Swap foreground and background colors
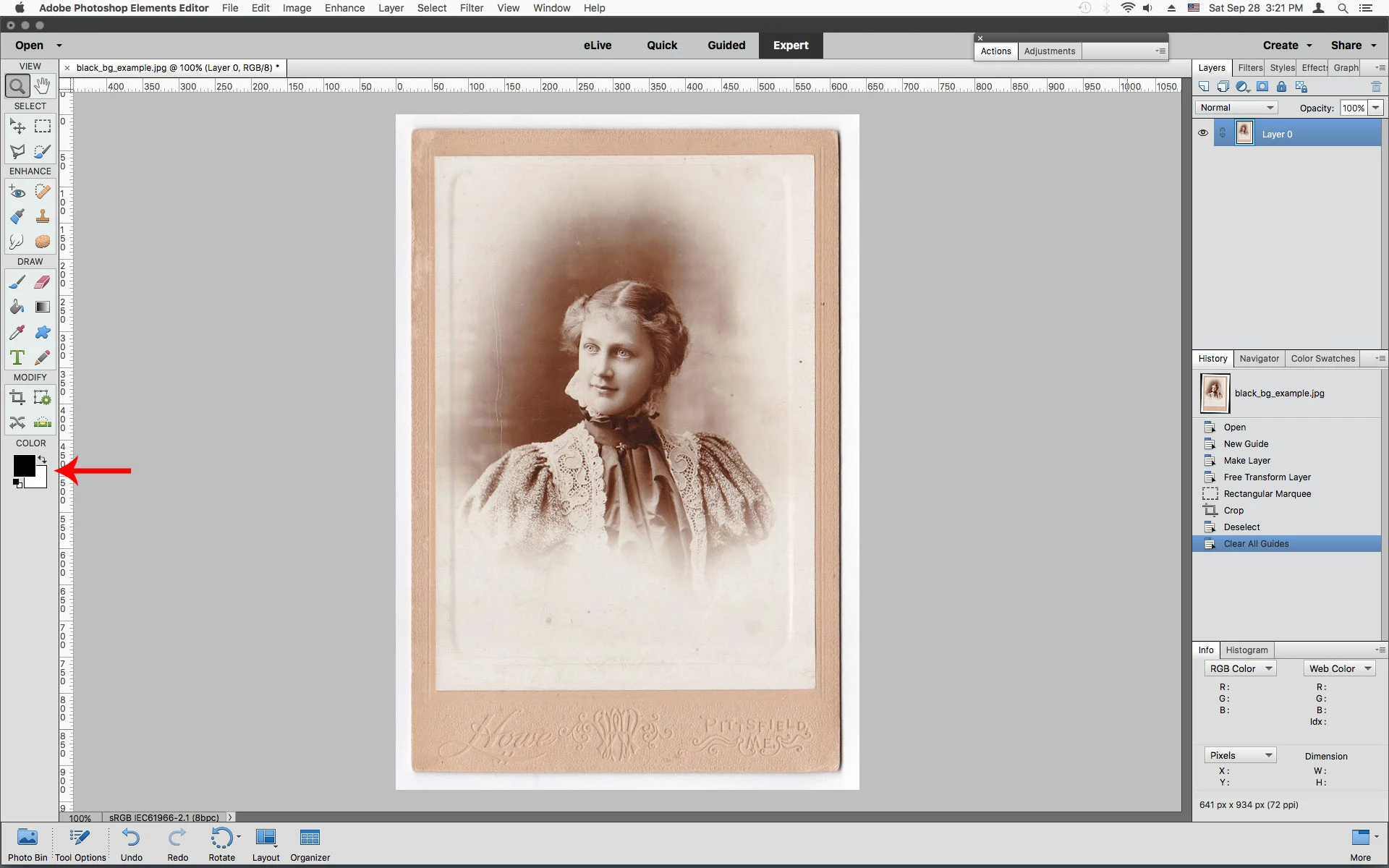 pos(43,459)
